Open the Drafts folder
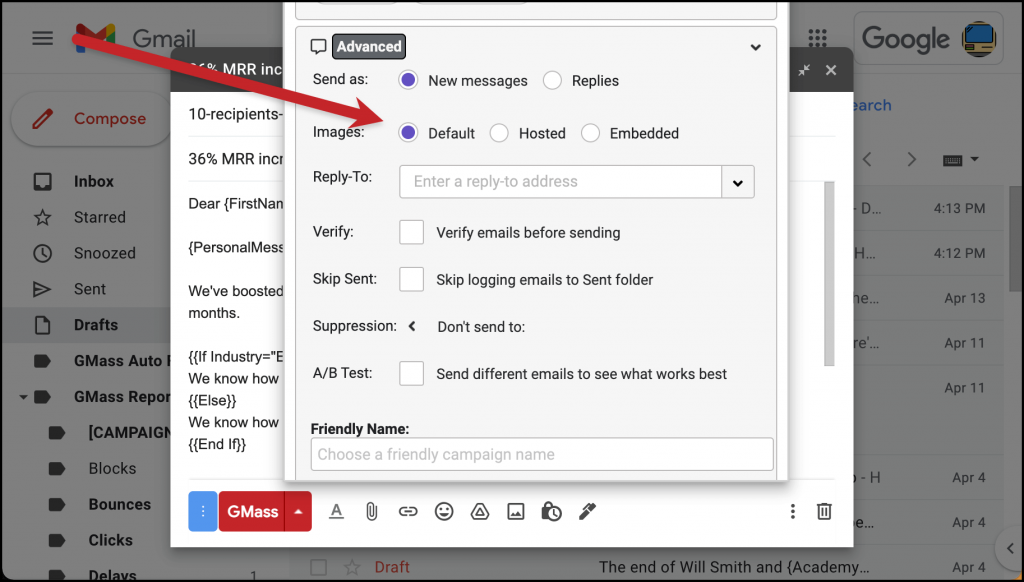Image resolution: width=1024 pixels, height=582 pixels. 96,324
